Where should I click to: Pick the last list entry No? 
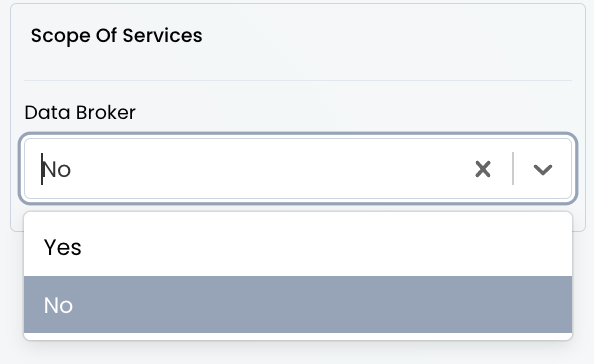(298, 305)
